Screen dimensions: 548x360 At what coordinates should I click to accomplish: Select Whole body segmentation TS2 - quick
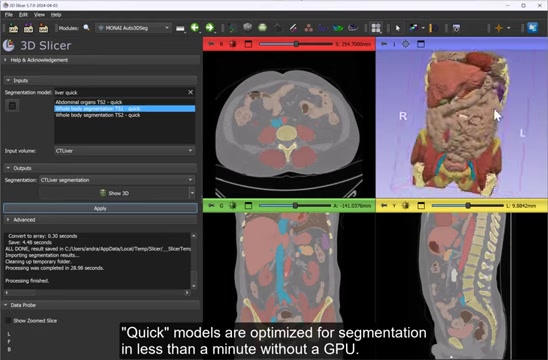tap(124, 115)
